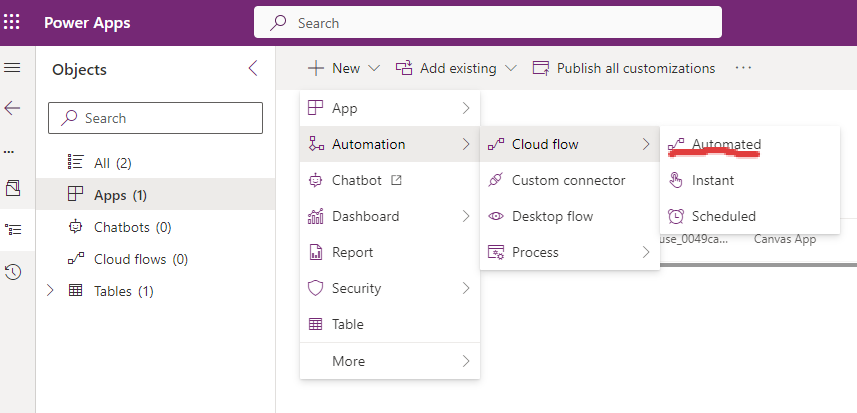Click the Security shield icon

tap(316, 288)
